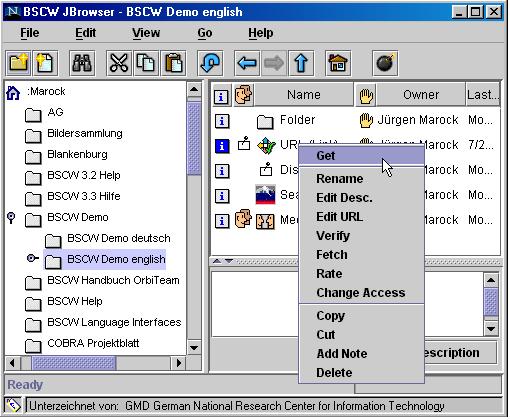Click the mountain image icon in file list
This screenshot has width=510, height=420.
(x=265, y=194)
